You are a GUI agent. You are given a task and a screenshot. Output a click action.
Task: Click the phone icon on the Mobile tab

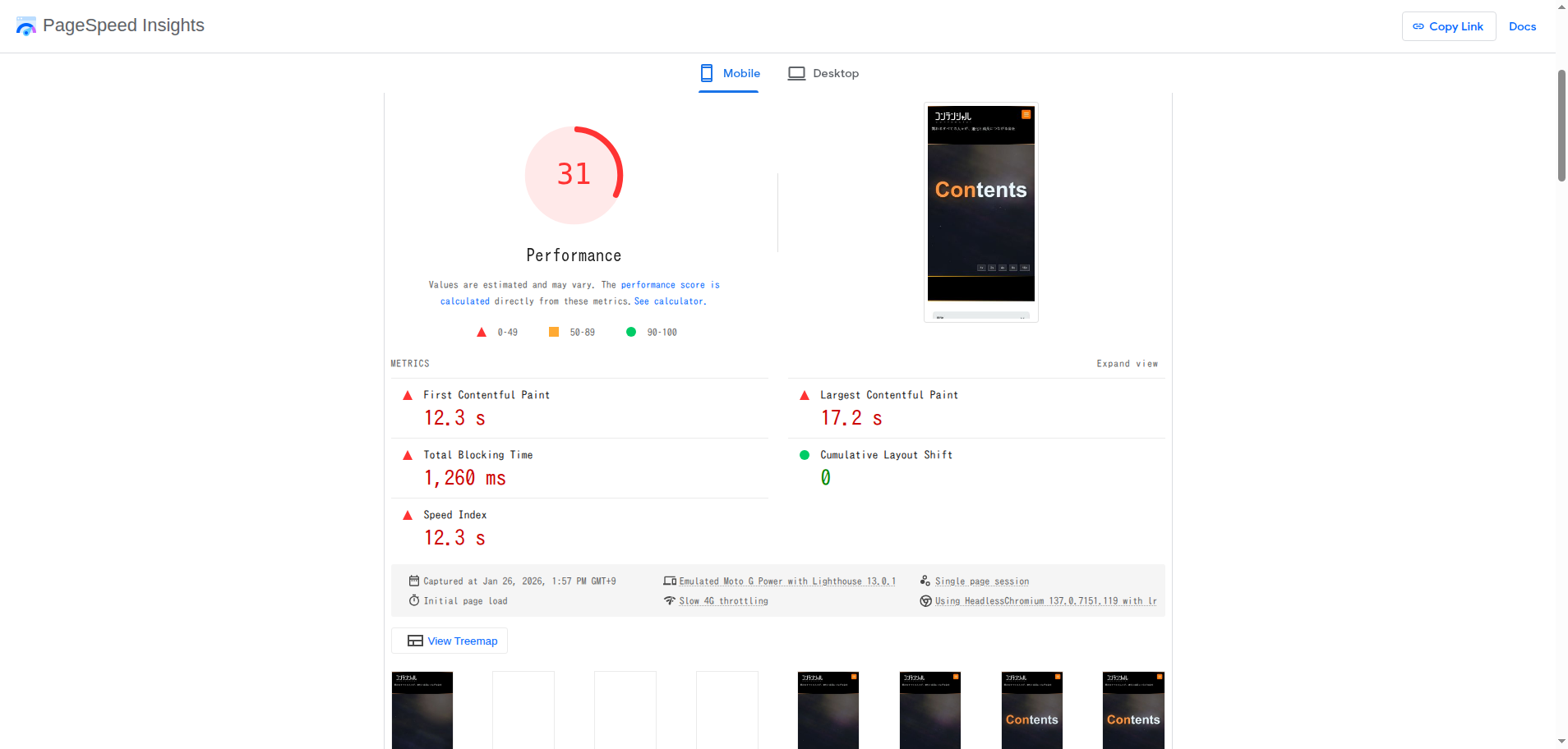(707, 73)
